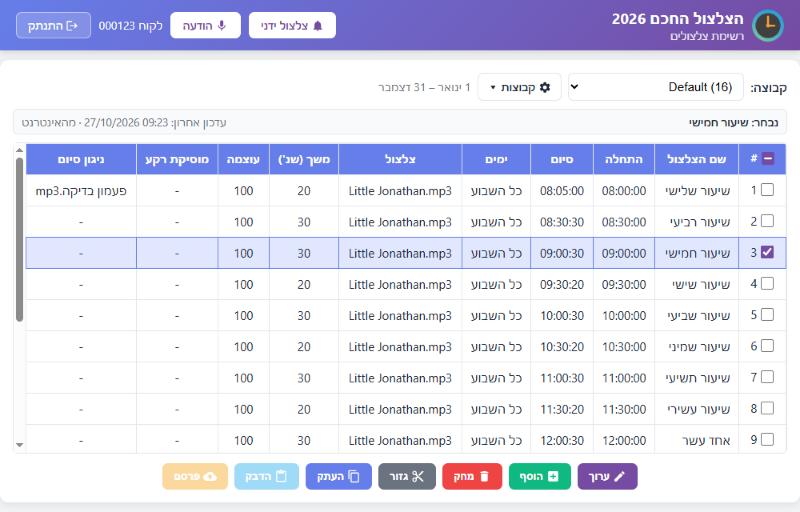
Task: Click the לקוח 000123 customer label
Action: [131, 25]
